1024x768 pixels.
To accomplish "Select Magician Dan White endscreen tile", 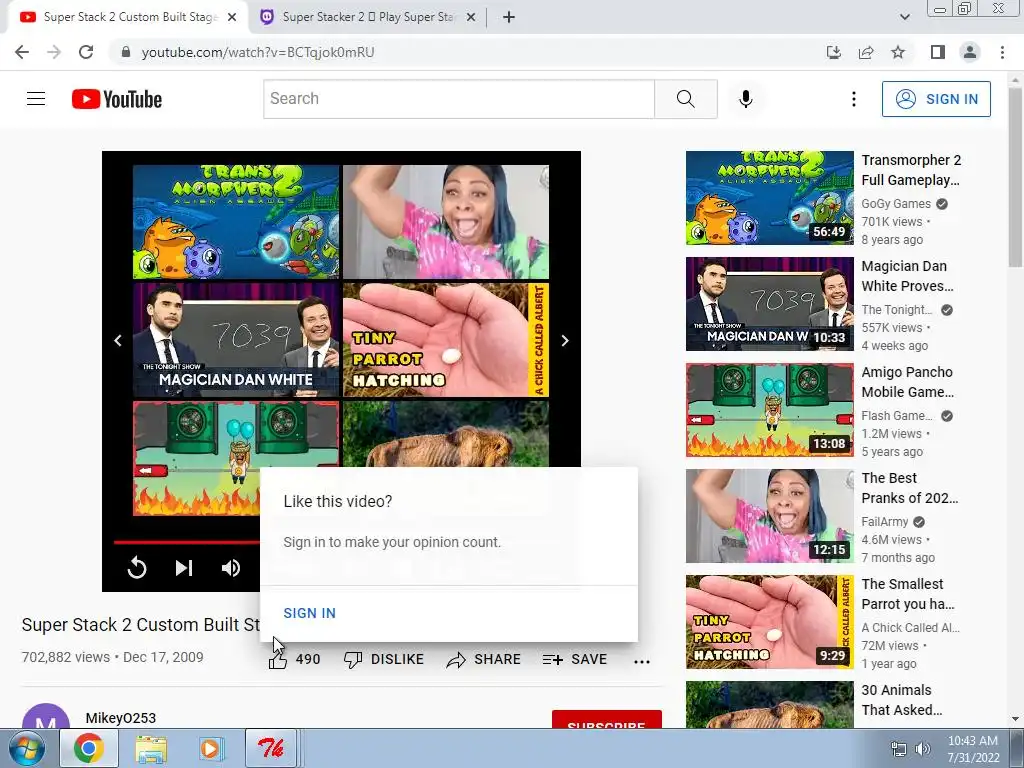I will (x=236, y=340).
